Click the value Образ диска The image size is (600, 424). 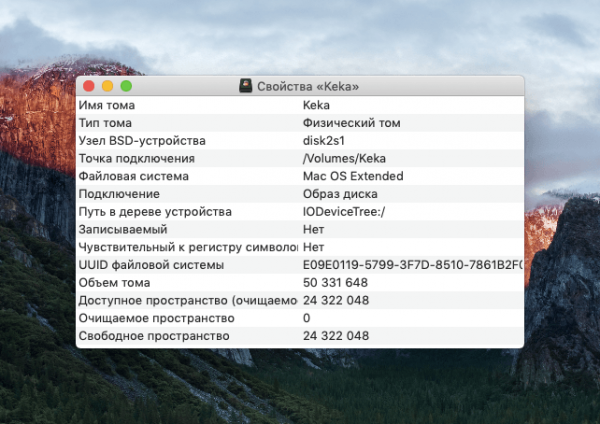[x=340, y=194]
